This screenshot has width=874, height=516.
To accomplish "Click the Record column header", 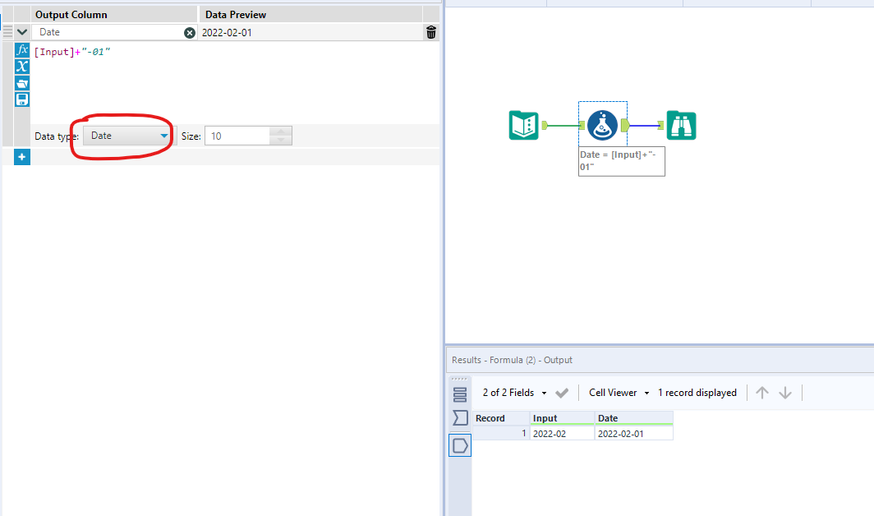I will [501, 418].
